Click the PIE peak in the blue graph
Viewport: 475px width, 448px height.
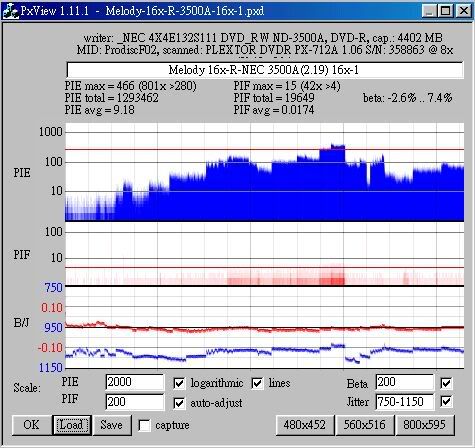337,146
